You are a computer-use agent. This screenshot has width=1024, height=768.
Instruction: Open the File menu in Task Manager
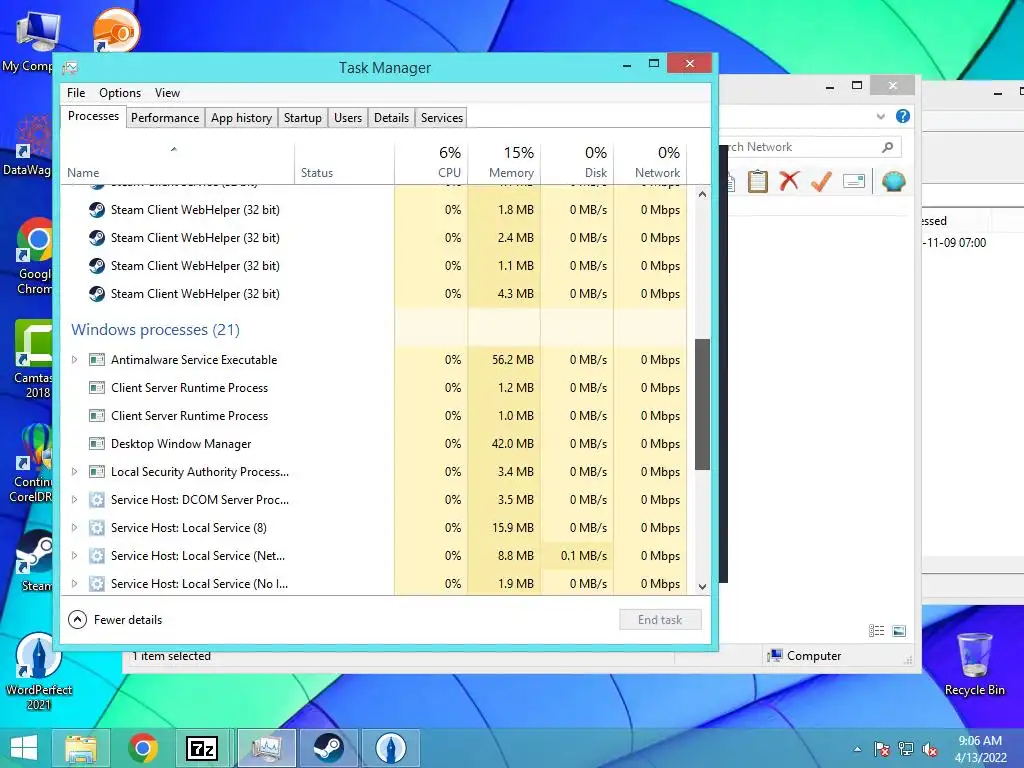[x=76, y=93]
